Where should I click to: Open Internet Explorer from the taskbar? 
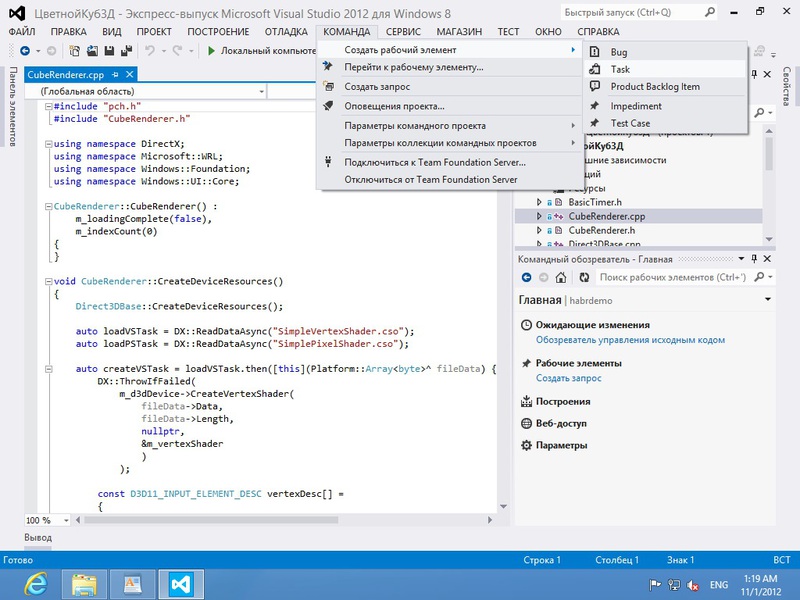point(35,584)
